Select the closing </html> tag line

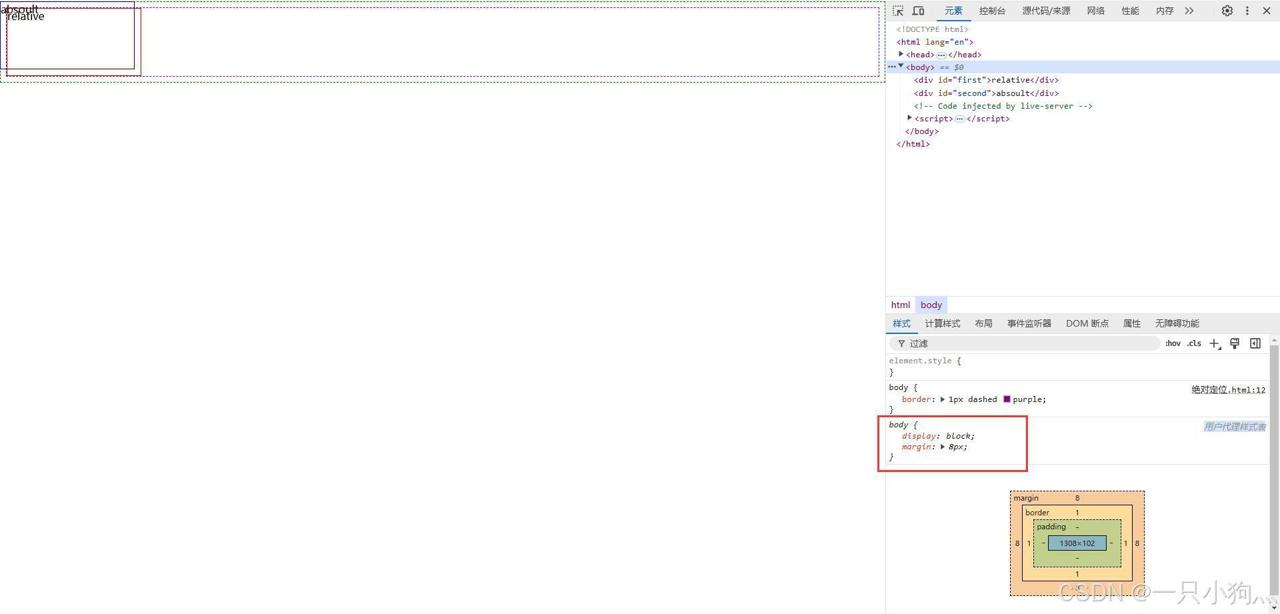pos(913,144)
